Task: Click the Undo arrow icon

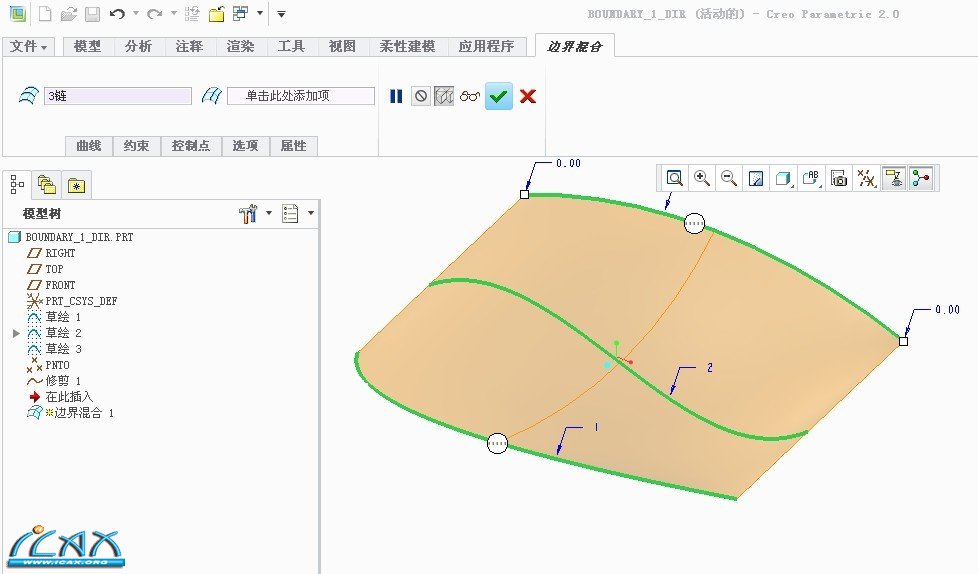Action: [x=117, y=14]
